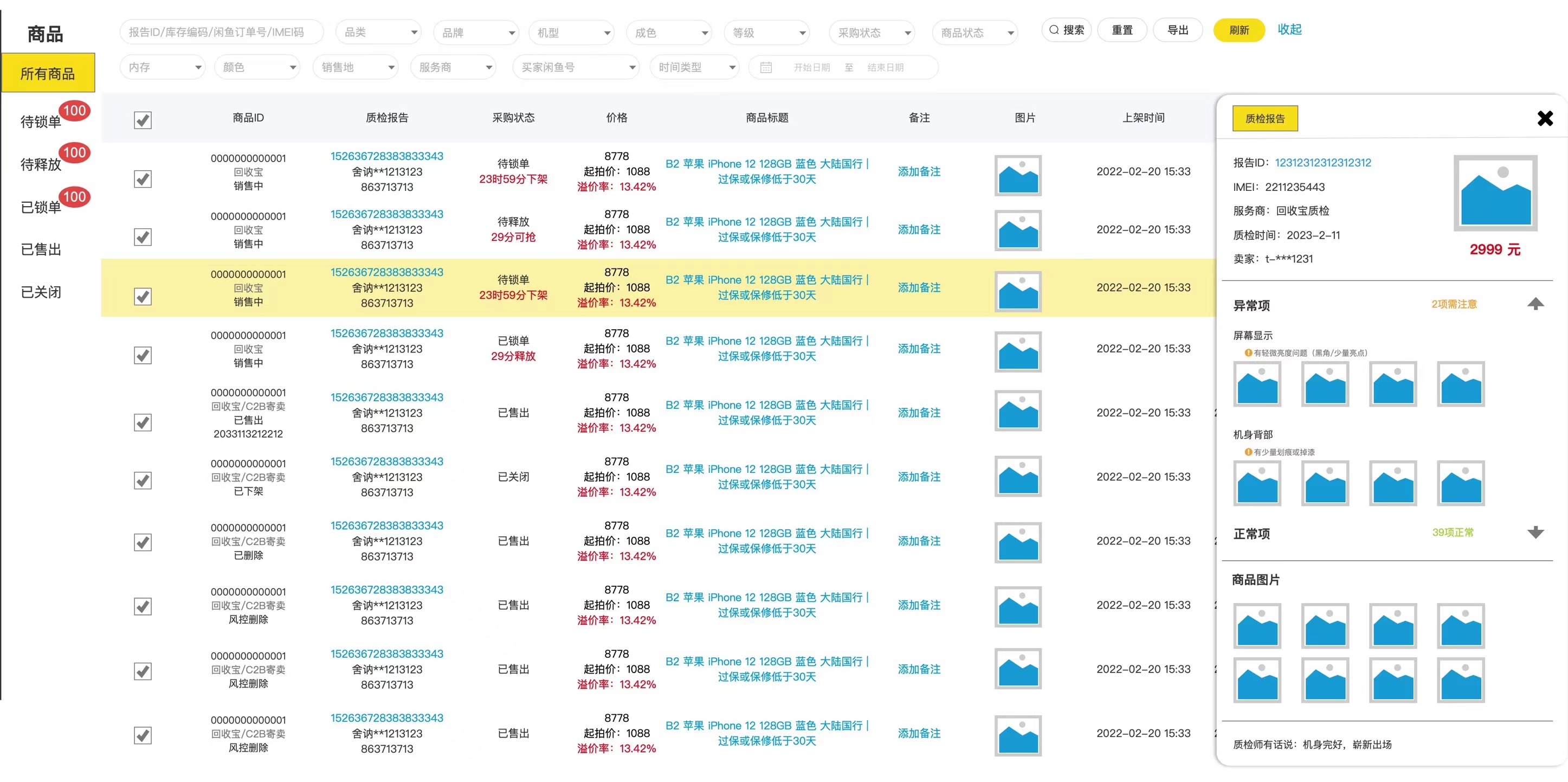Focus the 报告ID/库存编码 search field
The image size is (1568, 782).
[x=222, y=33]
